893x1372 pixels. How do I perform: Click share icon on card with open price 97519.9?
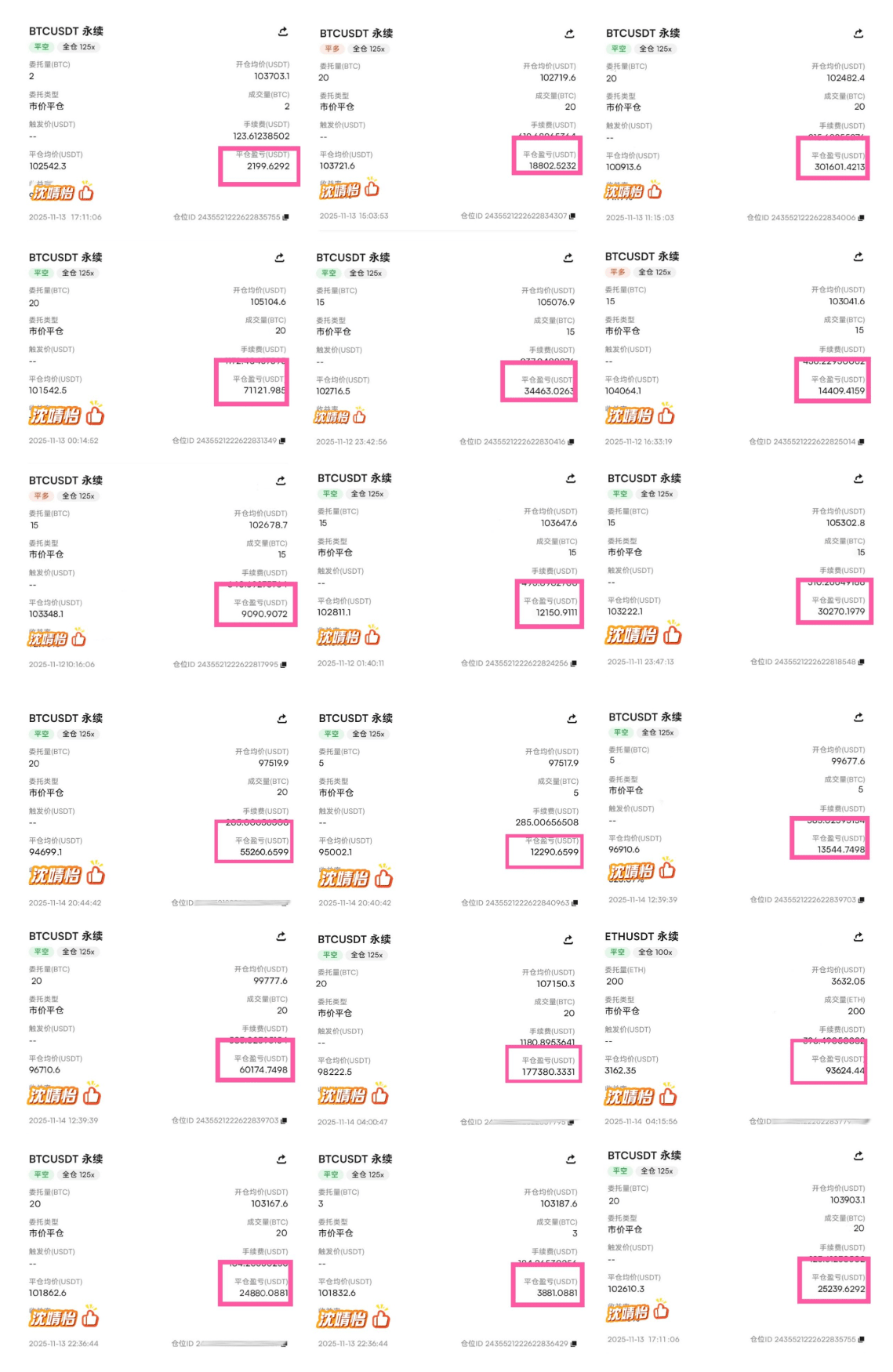coord(282,719)
